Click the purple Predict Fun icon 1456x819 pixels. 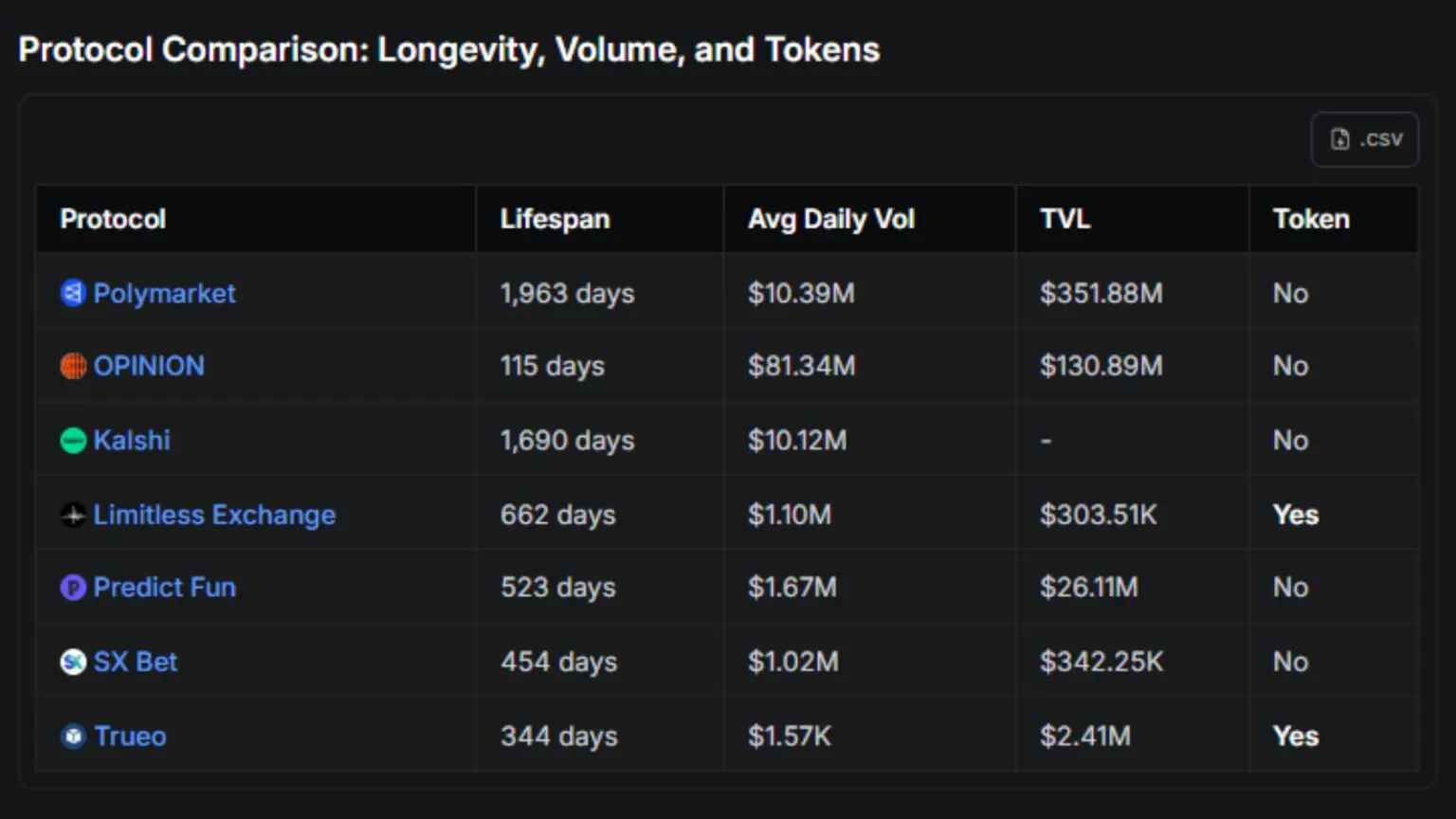tap(73, 588)
